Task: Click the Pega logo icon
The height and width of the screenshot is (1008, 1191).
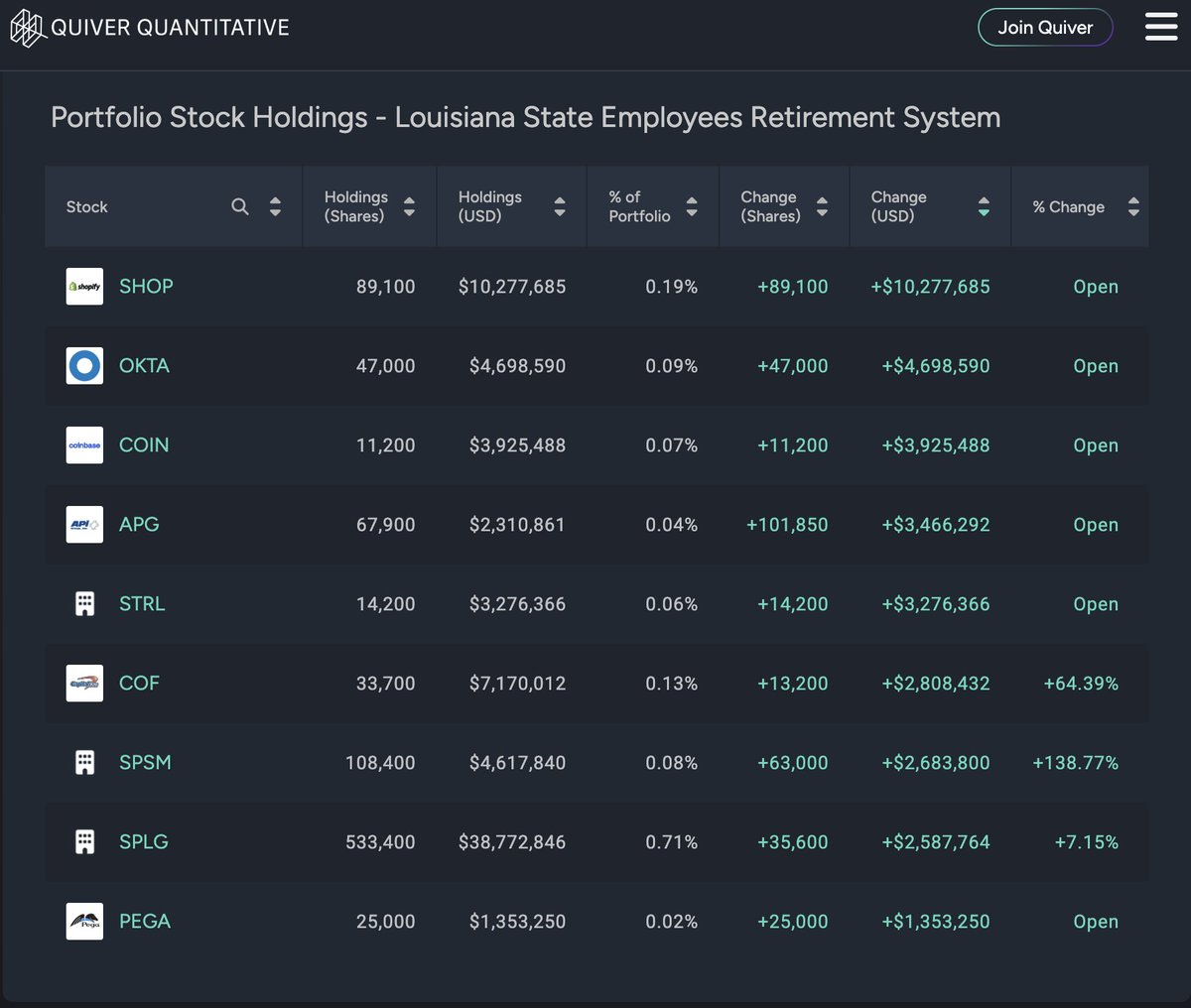Action: [84, 922]
